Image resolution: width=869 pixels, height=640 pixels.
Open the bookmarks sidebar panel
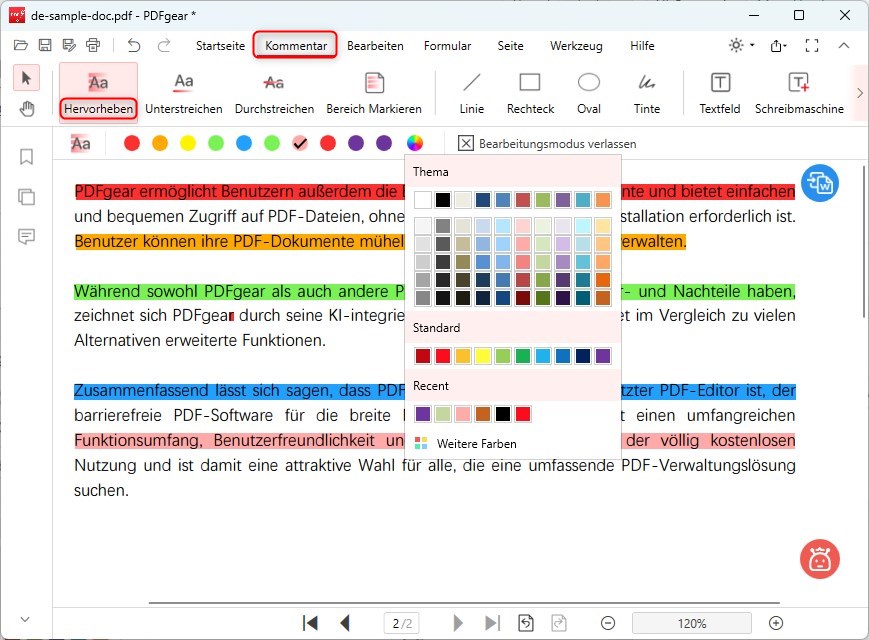[x=26, y=157]
